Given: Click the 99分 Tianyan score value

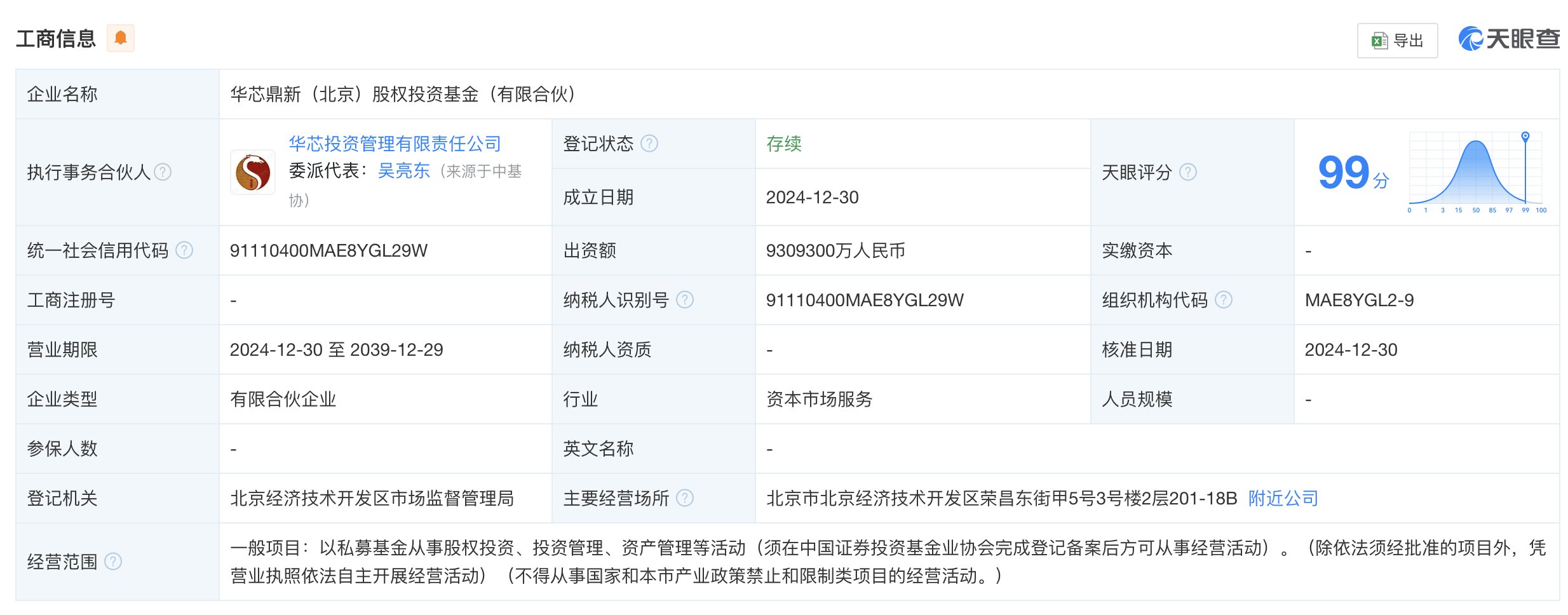Looking at the screenshot, I should tap(1354, 173).
